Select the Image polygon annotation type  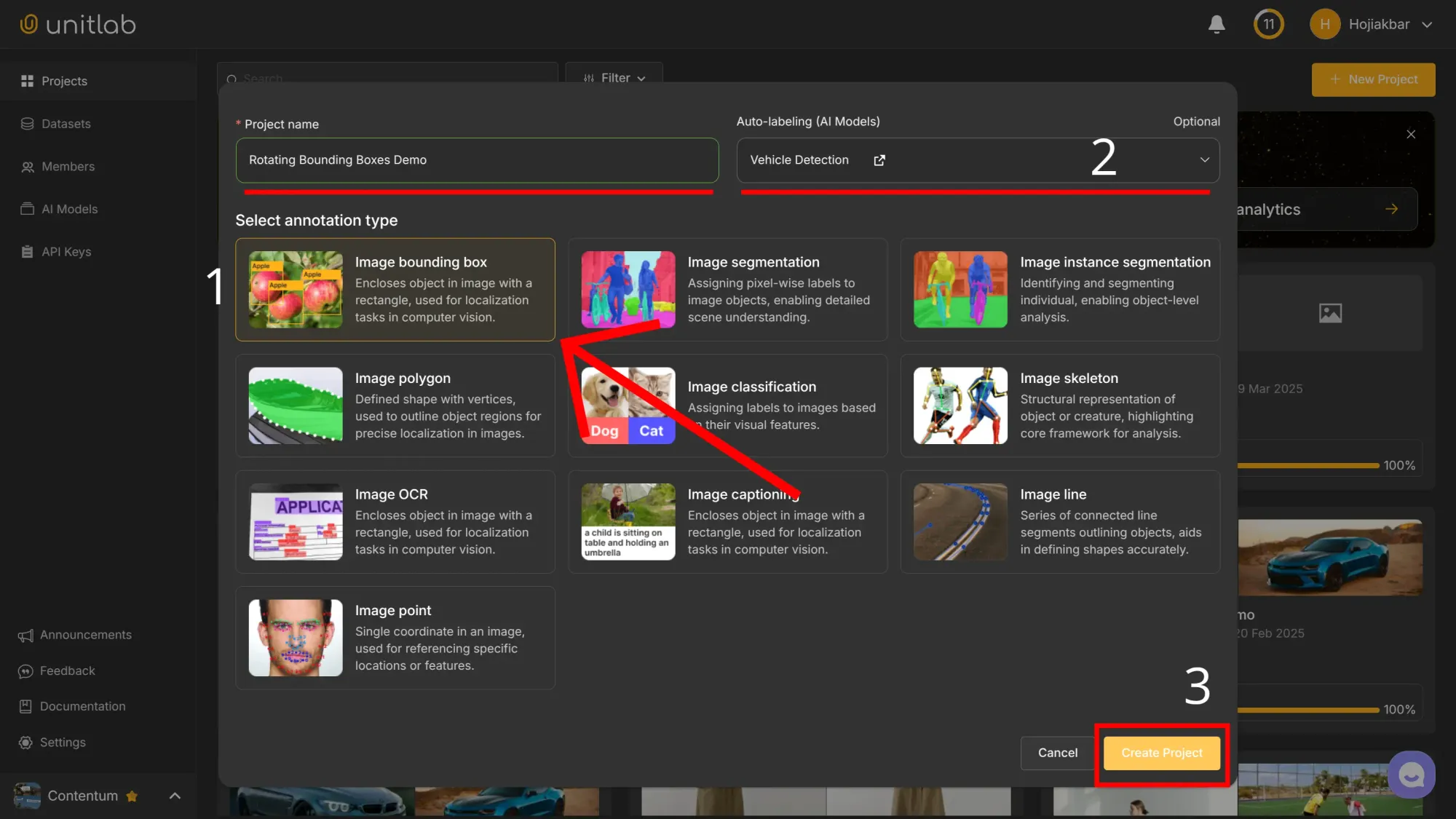tap(395, 405)
